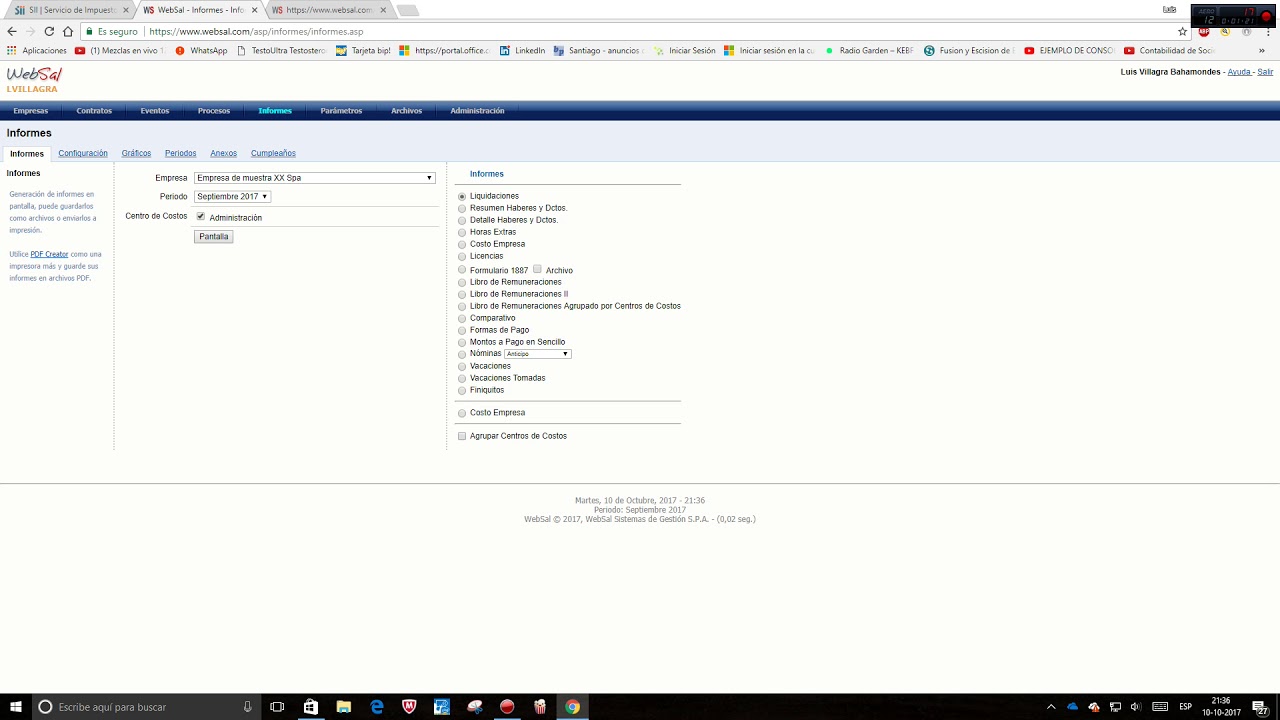Screen dimensions: 1280x720
Task: Click the Windows search box
Action: 145,707
